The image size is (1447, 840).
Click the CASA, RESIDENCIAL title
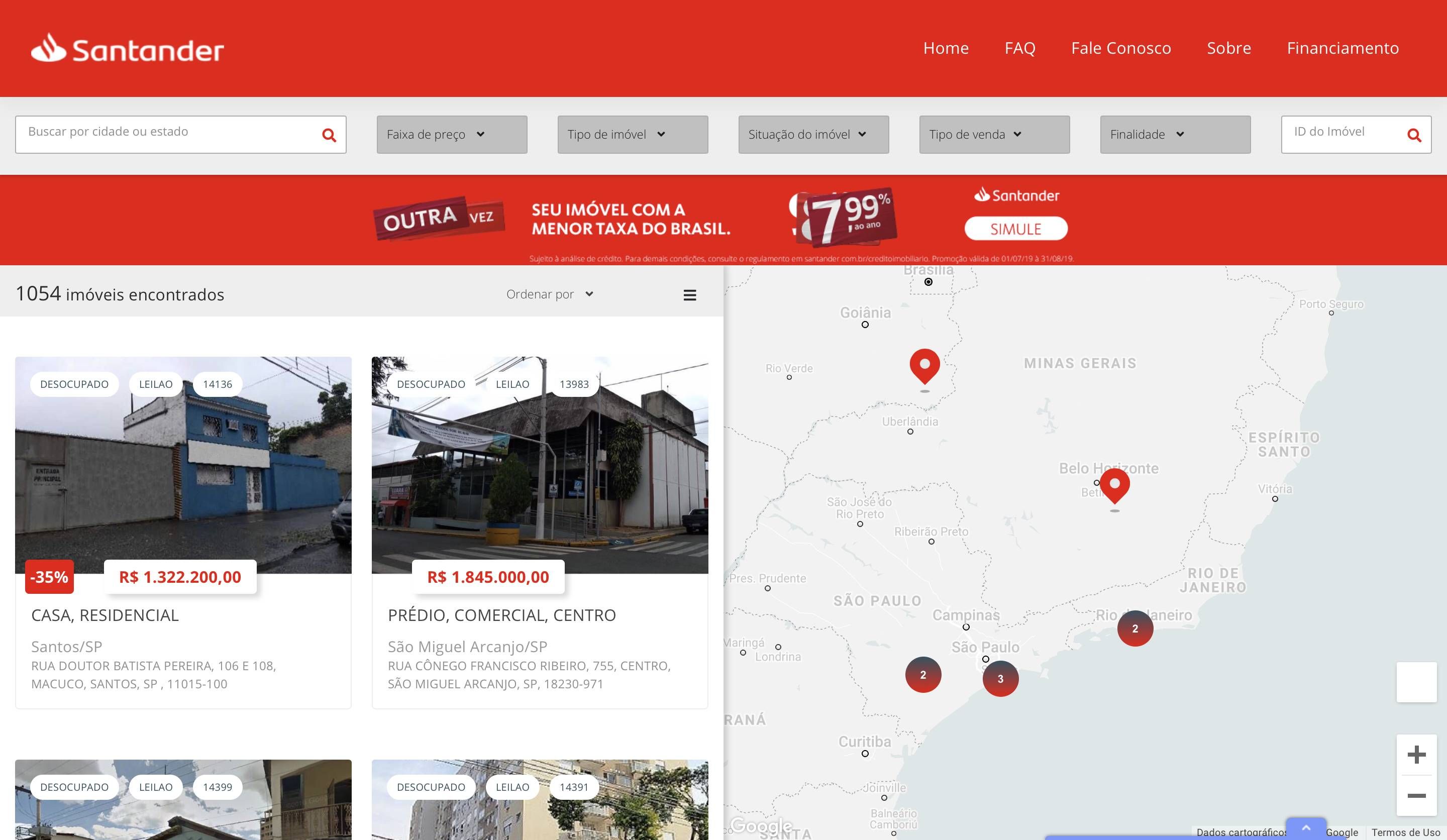coord(105,615)
